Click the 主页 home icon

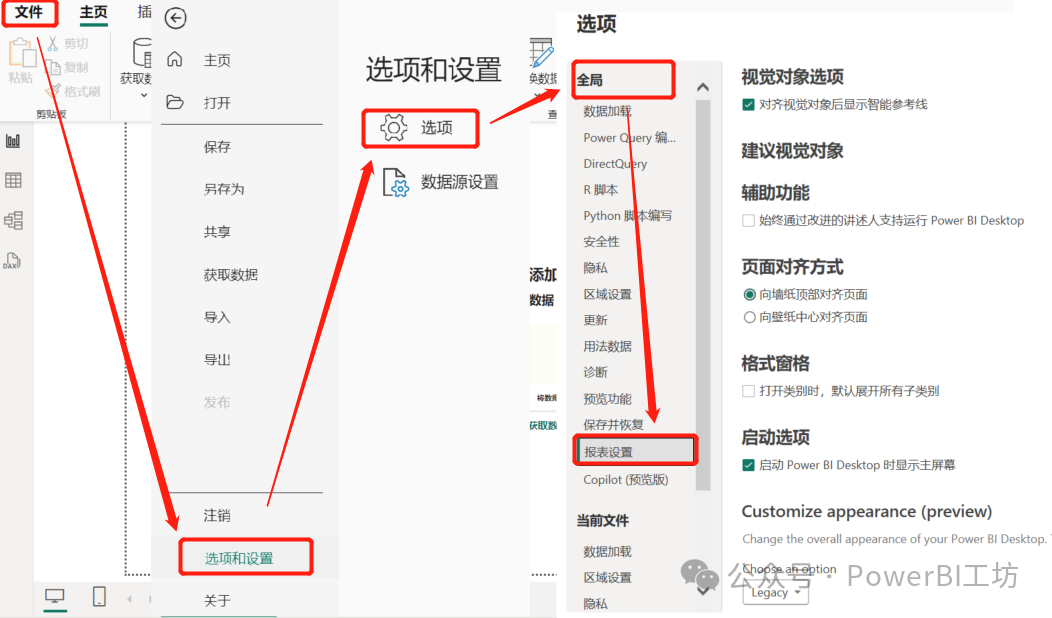click(x=174, y=59)
